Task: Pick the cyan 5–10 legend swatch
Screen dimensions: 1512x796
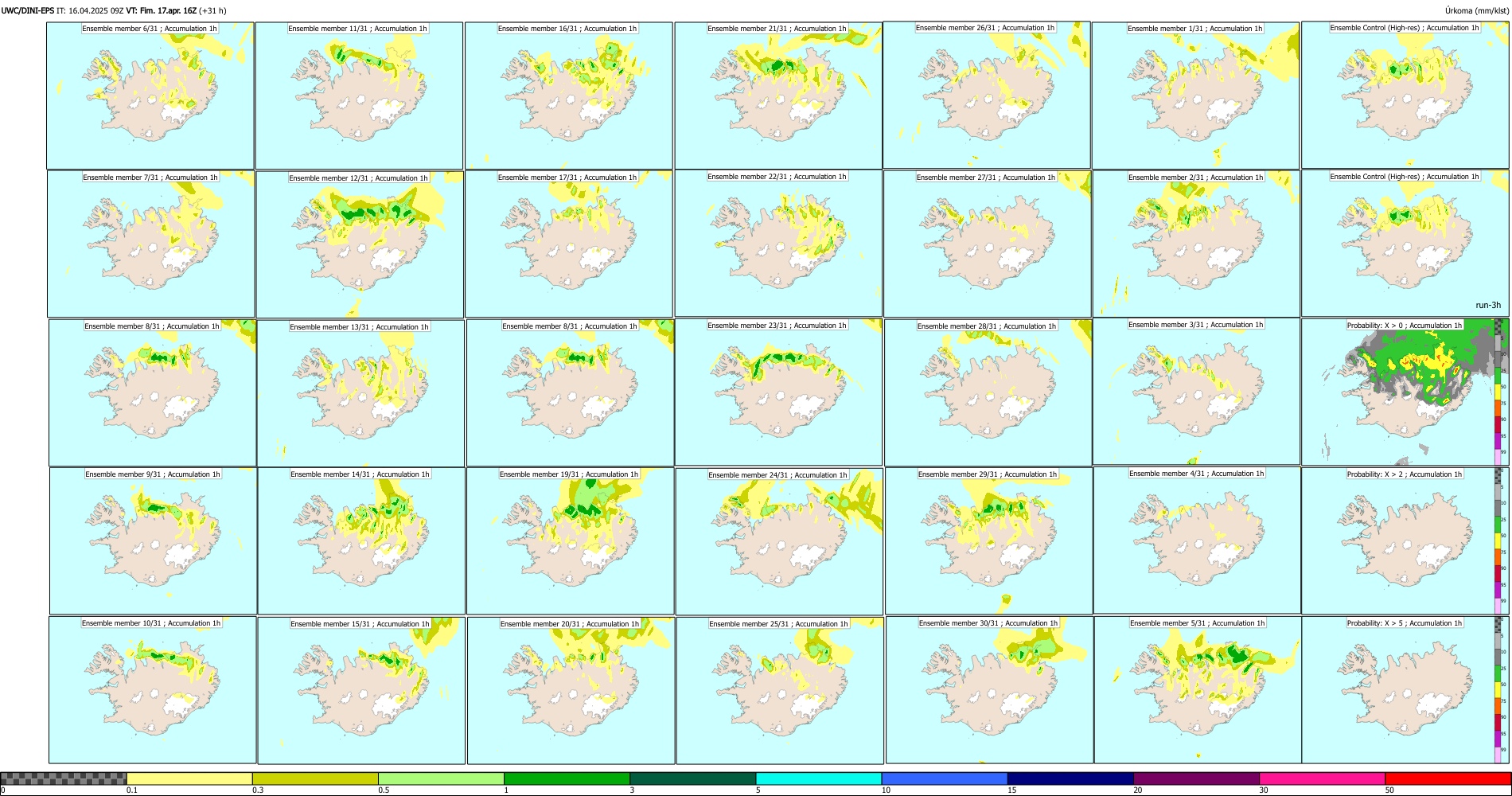Action: click(819, 778)
